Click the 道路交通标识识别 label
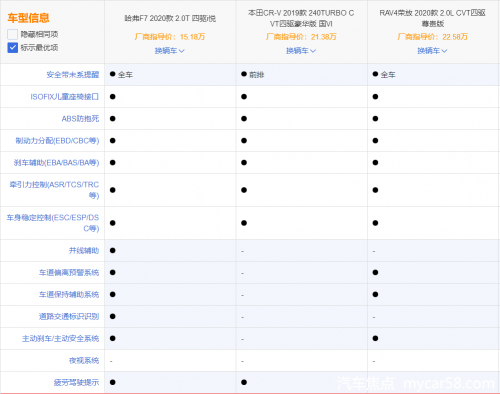Screen dimensions: 500x394 pyautogui.click(x=69, y=316)
